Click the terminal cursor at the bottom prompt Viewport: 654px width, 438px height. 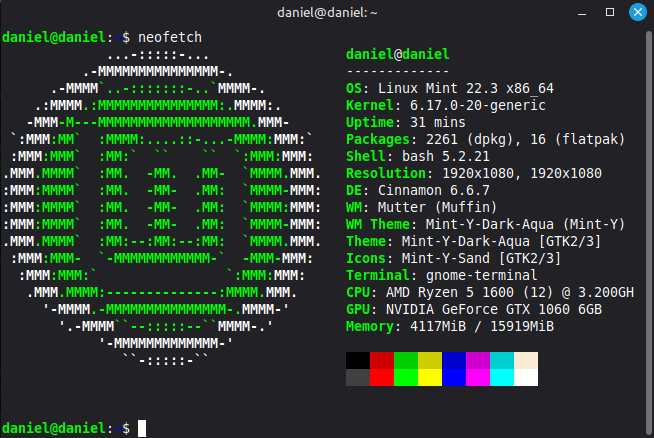click(142, 428)
